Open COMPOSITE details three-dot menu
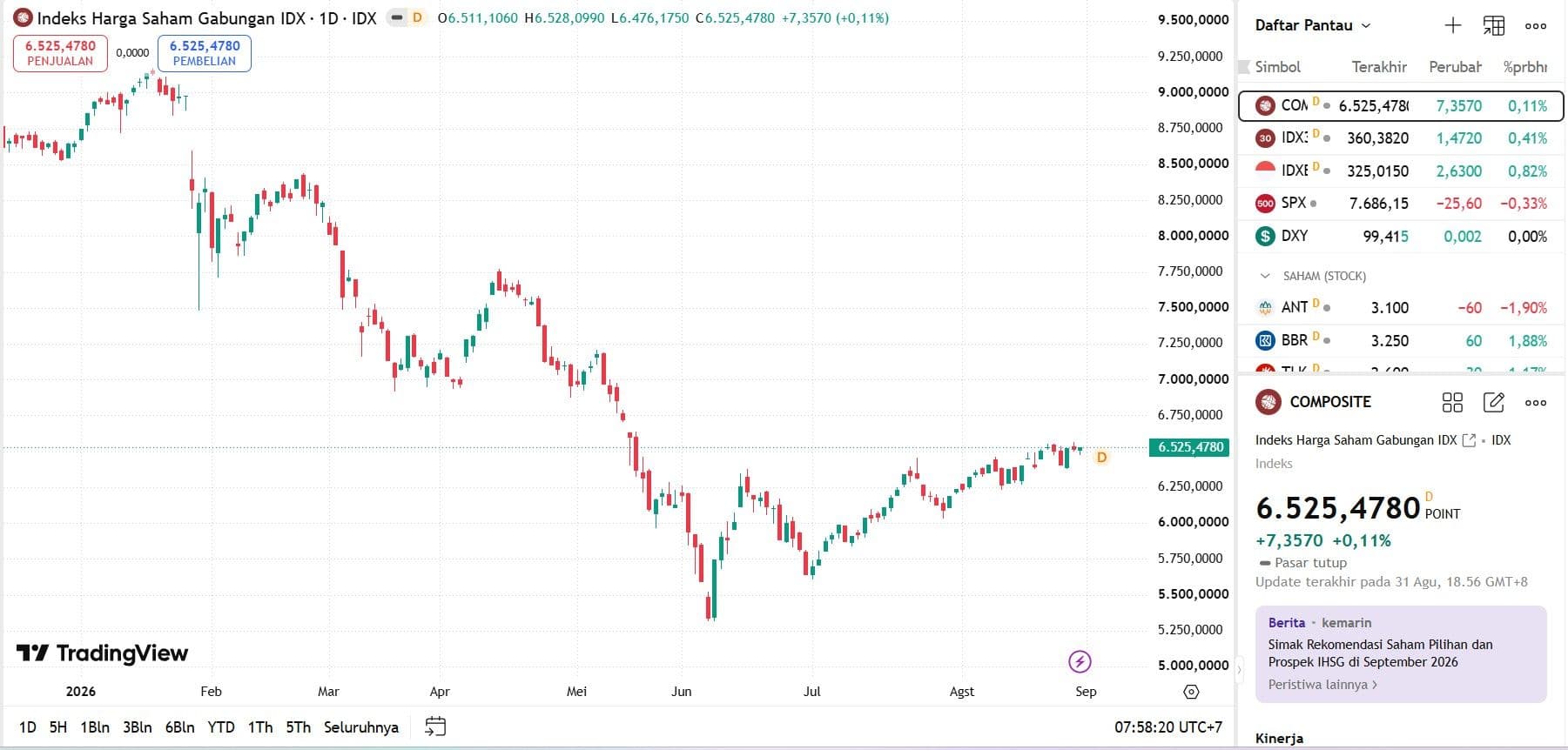 point(1536,402)
